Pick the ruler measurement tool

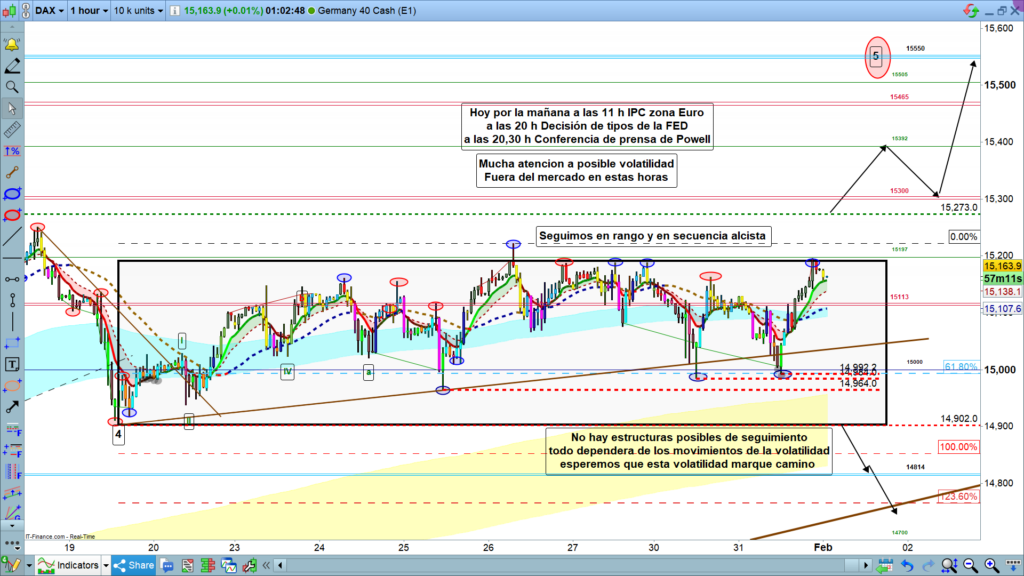pyautogui.click(x=12, y=129)
